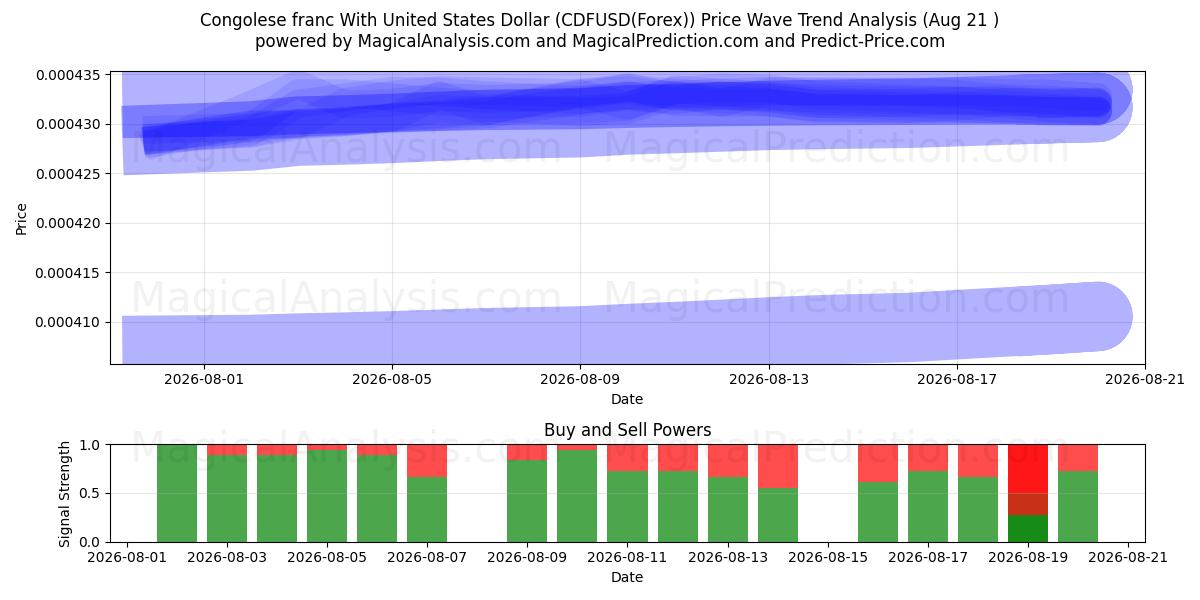Click the 'Buy and Sell Powers' chart title
The height and width of the screenshot is (600, 1200).
tap(627, 430)
